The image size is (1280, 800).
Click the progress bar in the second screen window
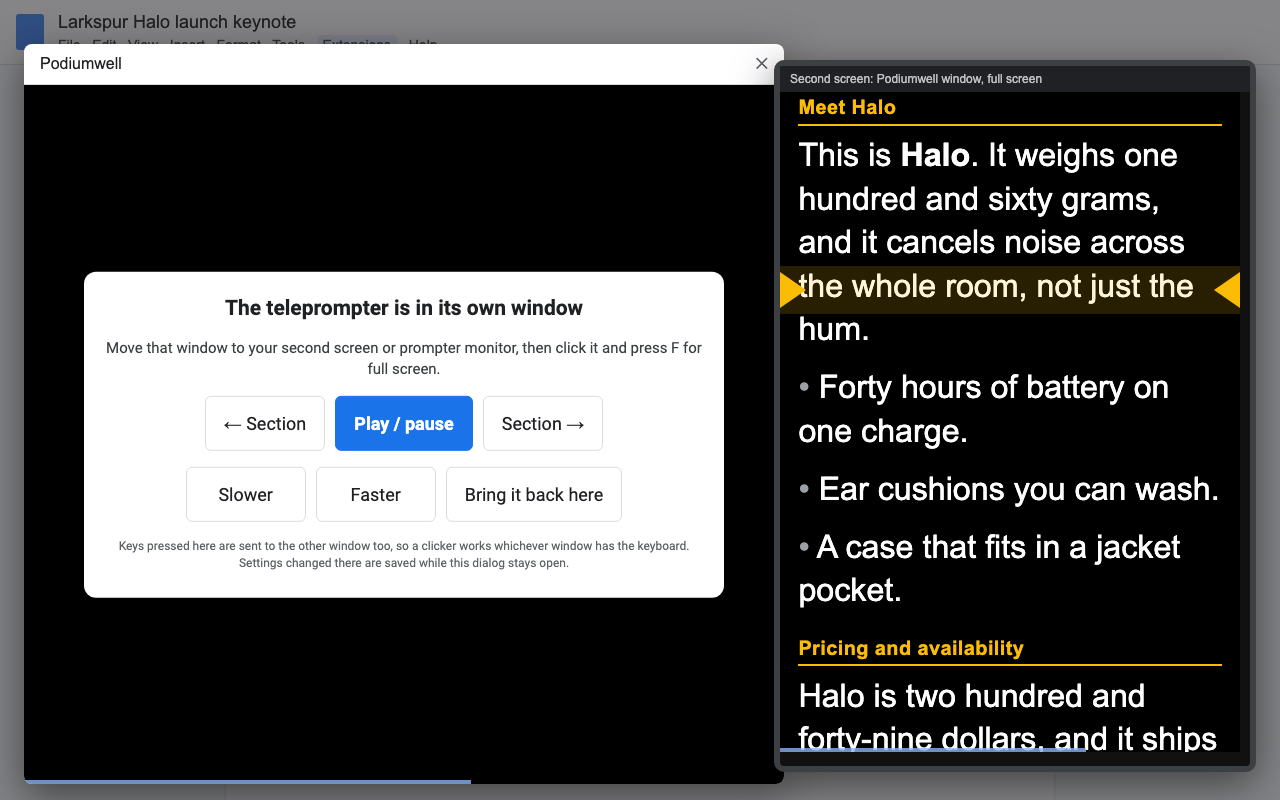coord(1010,749)
